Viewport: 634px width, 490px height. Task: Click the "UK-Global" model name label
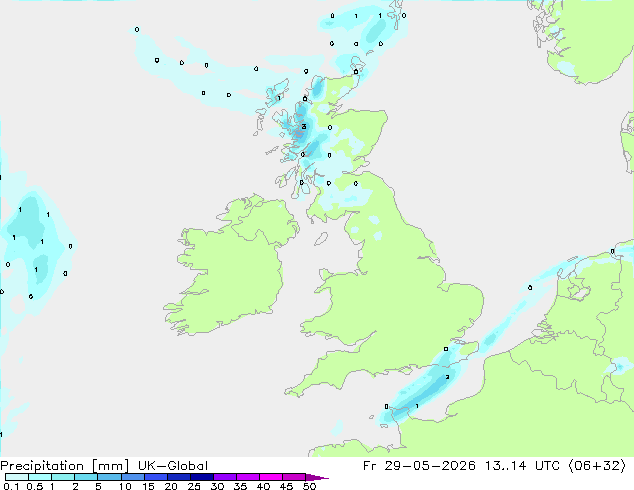pyautogui.click(x=173, y=466)
